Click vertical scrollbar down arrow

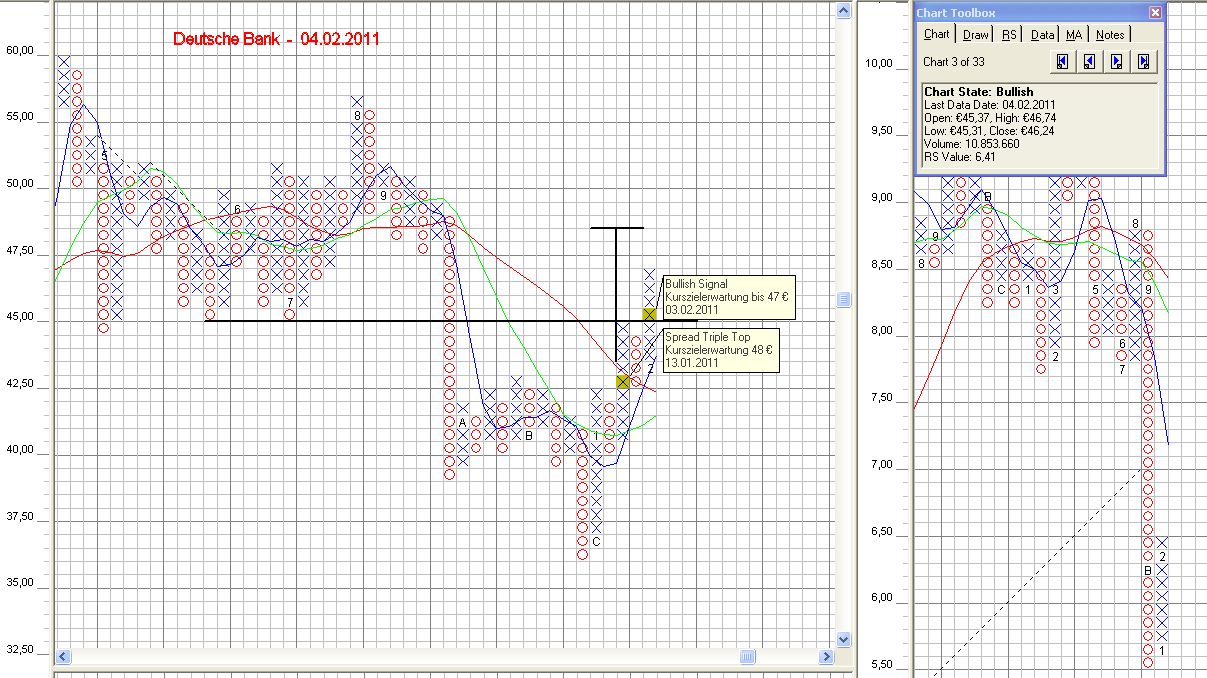843,638
